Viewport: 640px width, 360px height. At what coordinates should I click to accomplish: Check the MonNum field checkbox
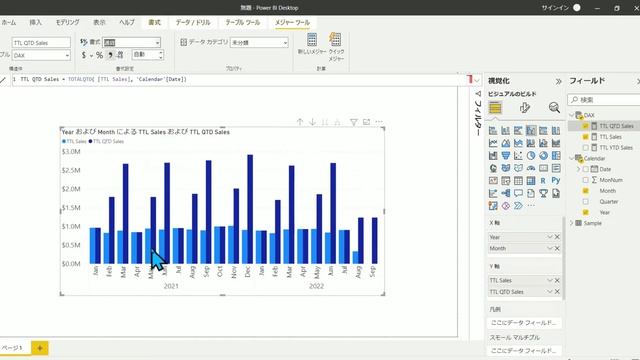585,180
